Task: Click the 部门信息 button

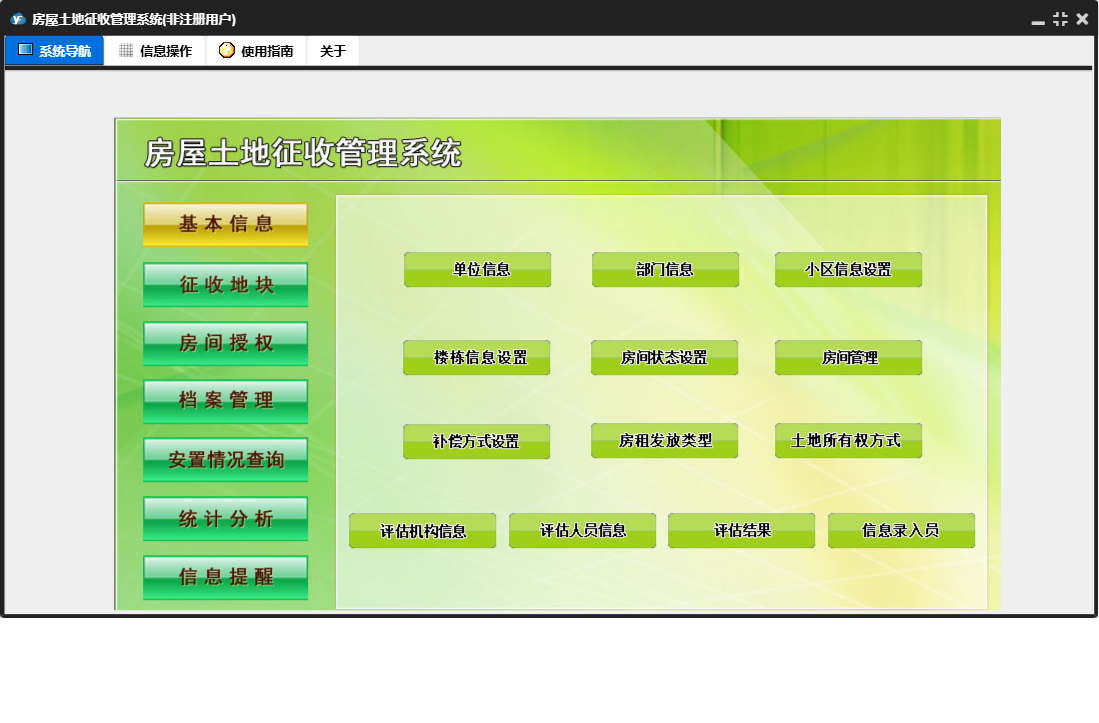Action: [x=665, y=270]
